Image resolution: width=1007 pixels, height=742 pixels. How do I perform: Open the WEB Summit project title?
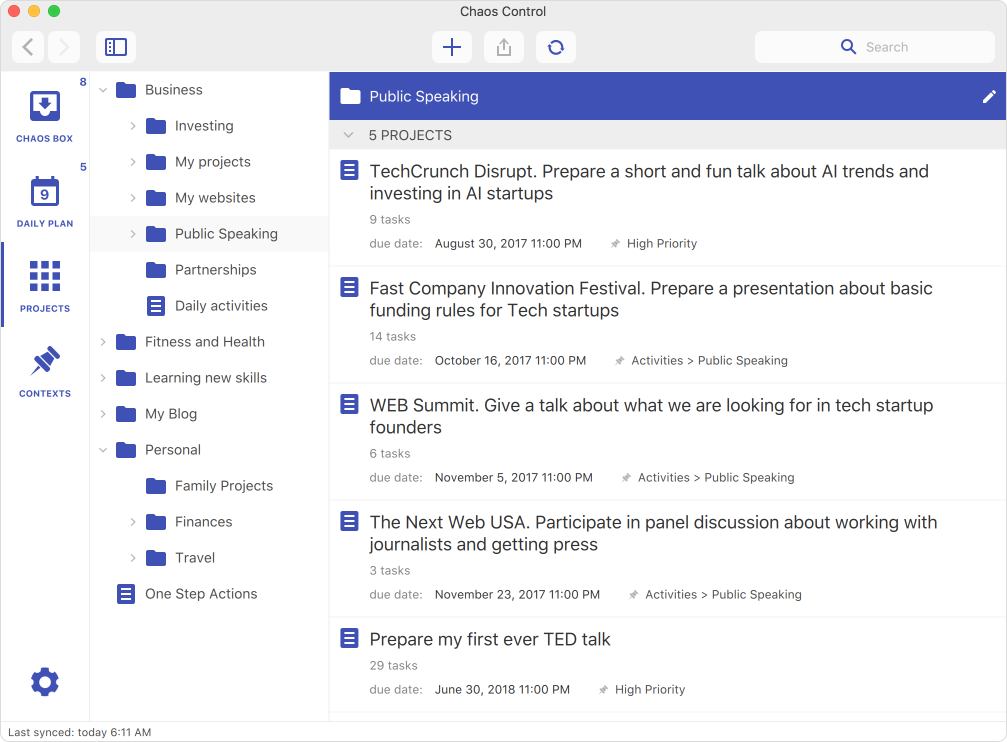click(651, 416)
